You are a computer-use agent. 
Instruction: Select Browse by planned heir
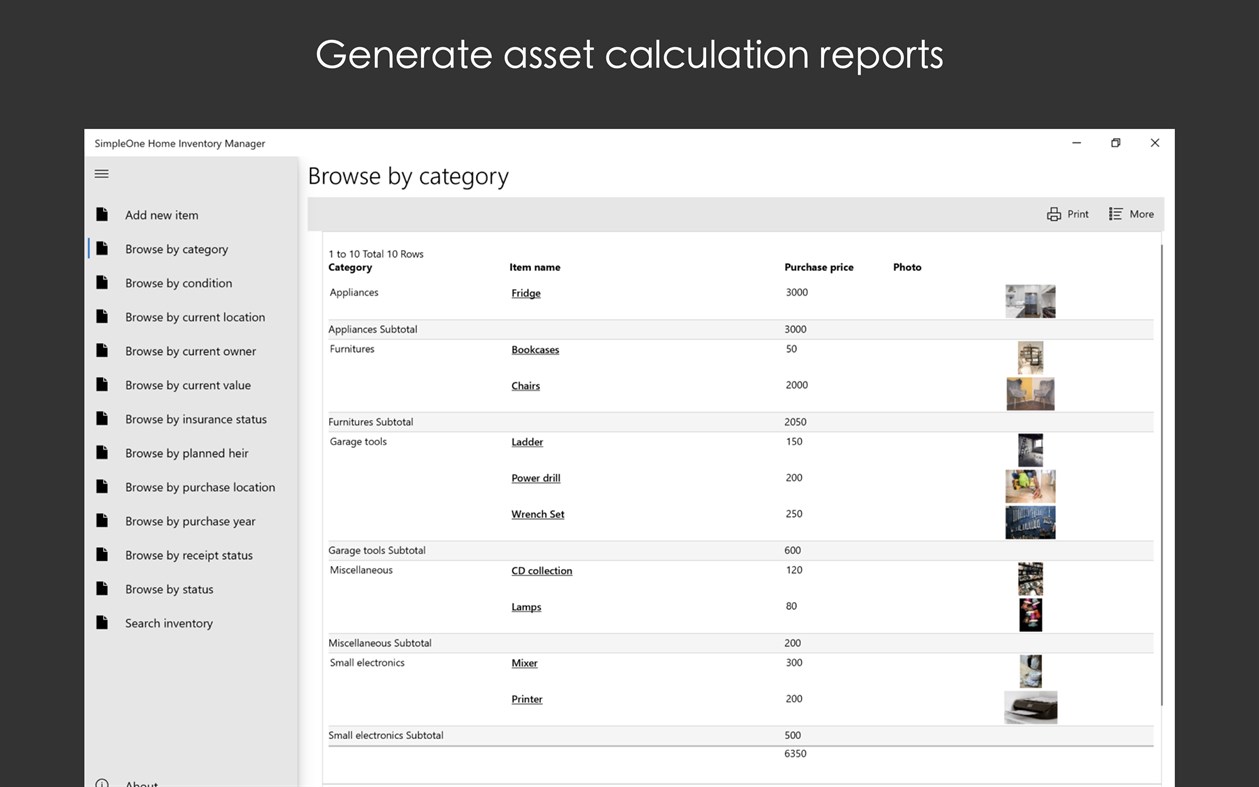pos(187,453)
